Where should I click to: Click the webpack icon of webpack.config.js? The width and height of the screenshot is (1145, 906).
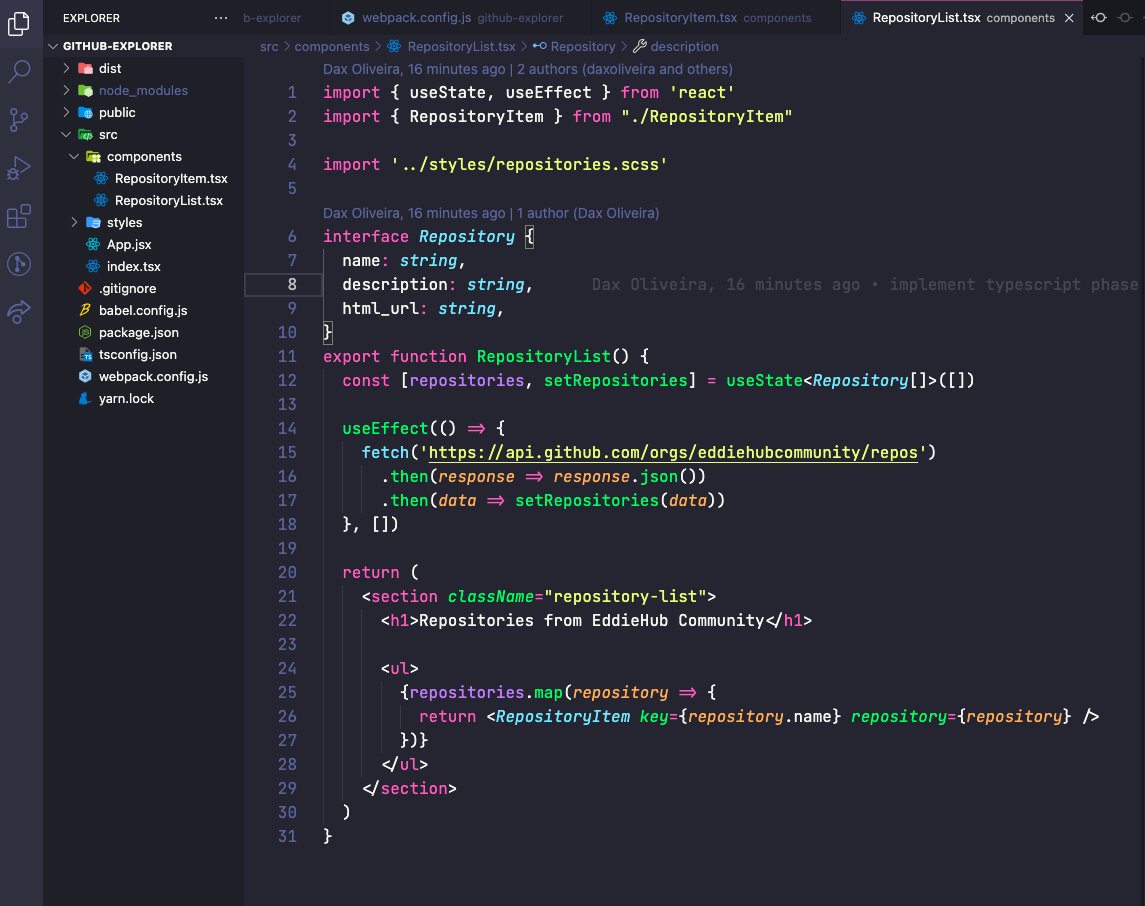point(85,376)
